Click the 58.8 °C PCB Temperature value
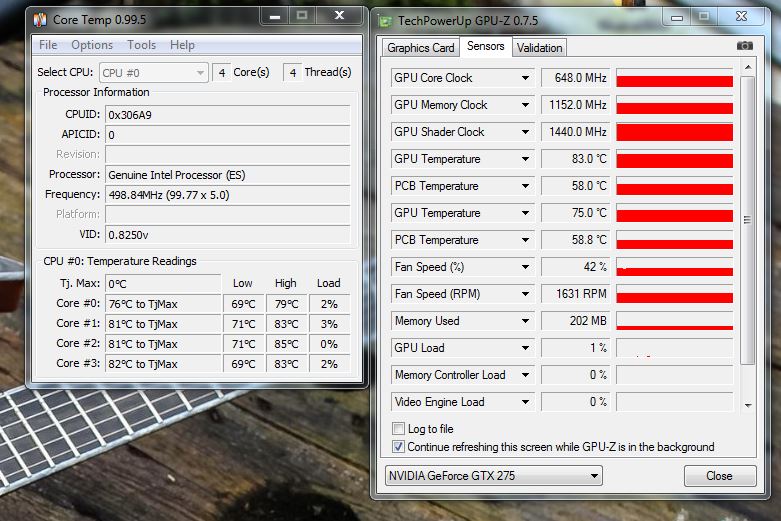 pyautogui.click(x=575, y=240)
